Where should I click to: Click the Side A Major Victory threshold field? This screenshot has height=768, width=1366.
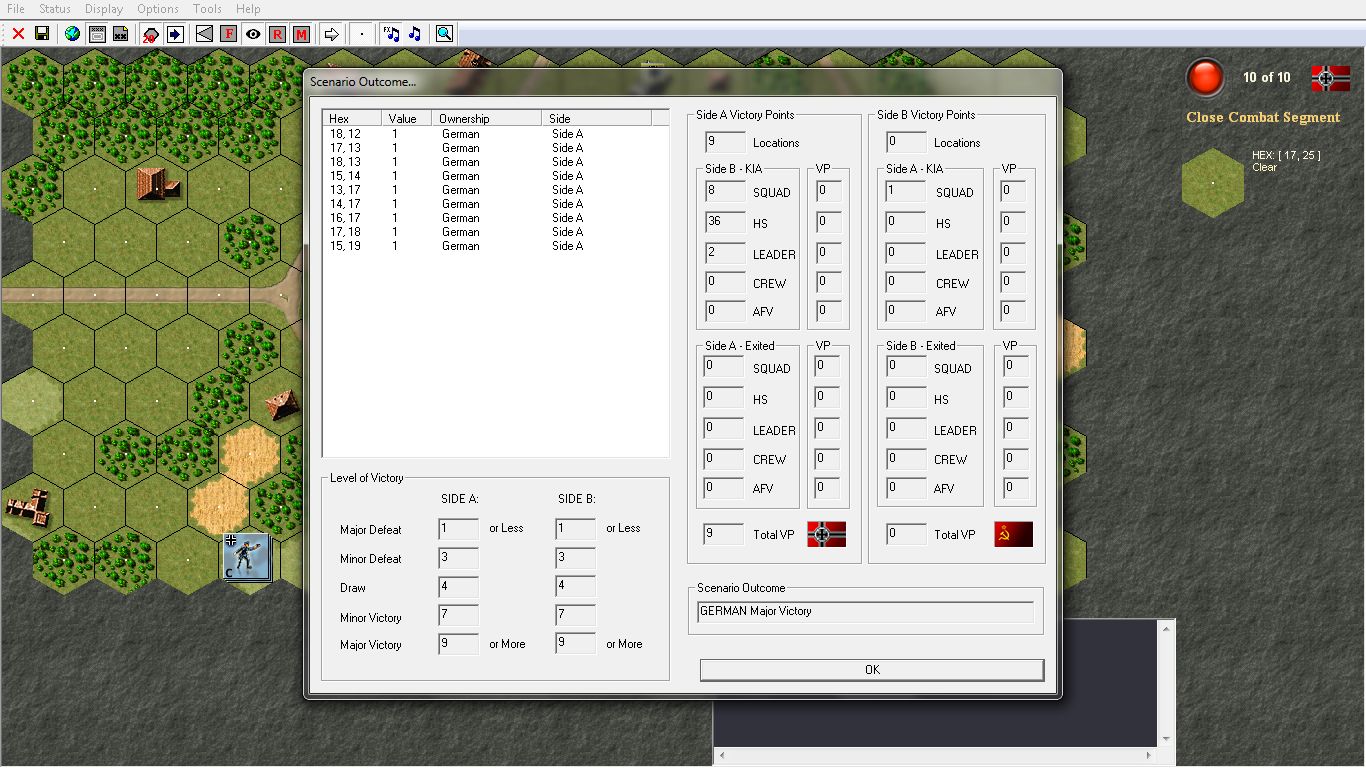click(x=458, y=644)
